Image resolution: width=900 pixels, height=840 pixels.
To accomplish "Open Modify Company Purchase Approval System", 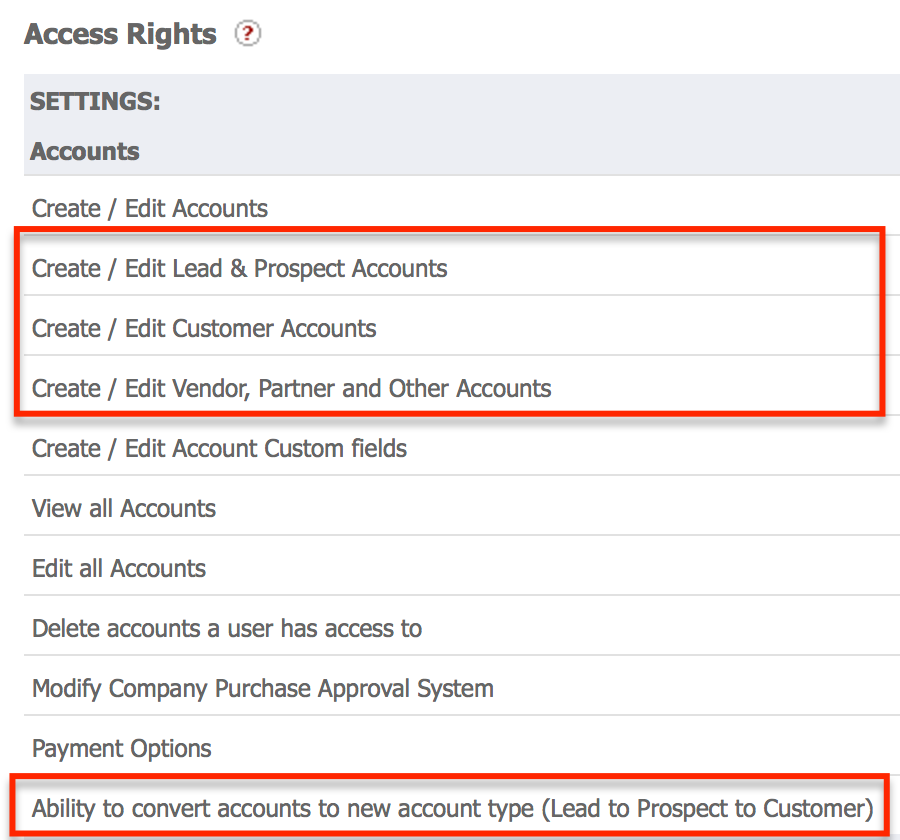I will (263, 689).
